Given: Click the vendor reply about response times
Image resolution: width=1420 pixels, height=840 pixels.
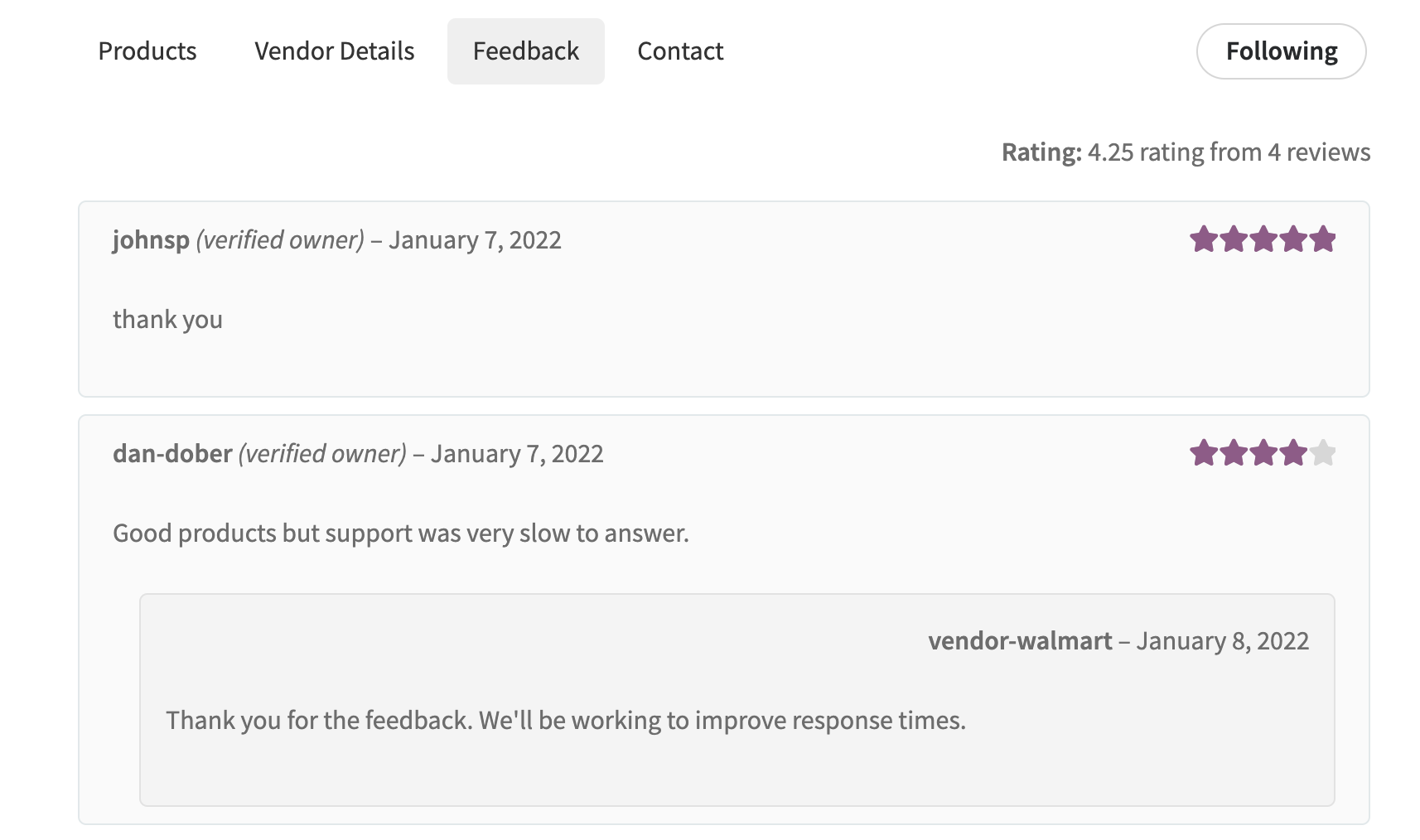Looking at the screenshot, I should click(x=565, y=721).
